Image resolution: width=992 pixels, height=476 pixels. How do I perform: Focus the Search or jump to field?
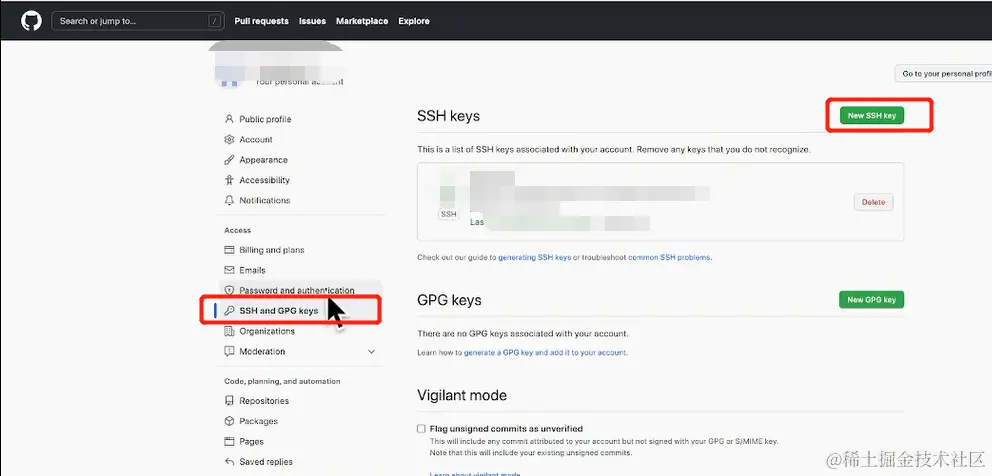pyautogui.click(x=138, y=21)
